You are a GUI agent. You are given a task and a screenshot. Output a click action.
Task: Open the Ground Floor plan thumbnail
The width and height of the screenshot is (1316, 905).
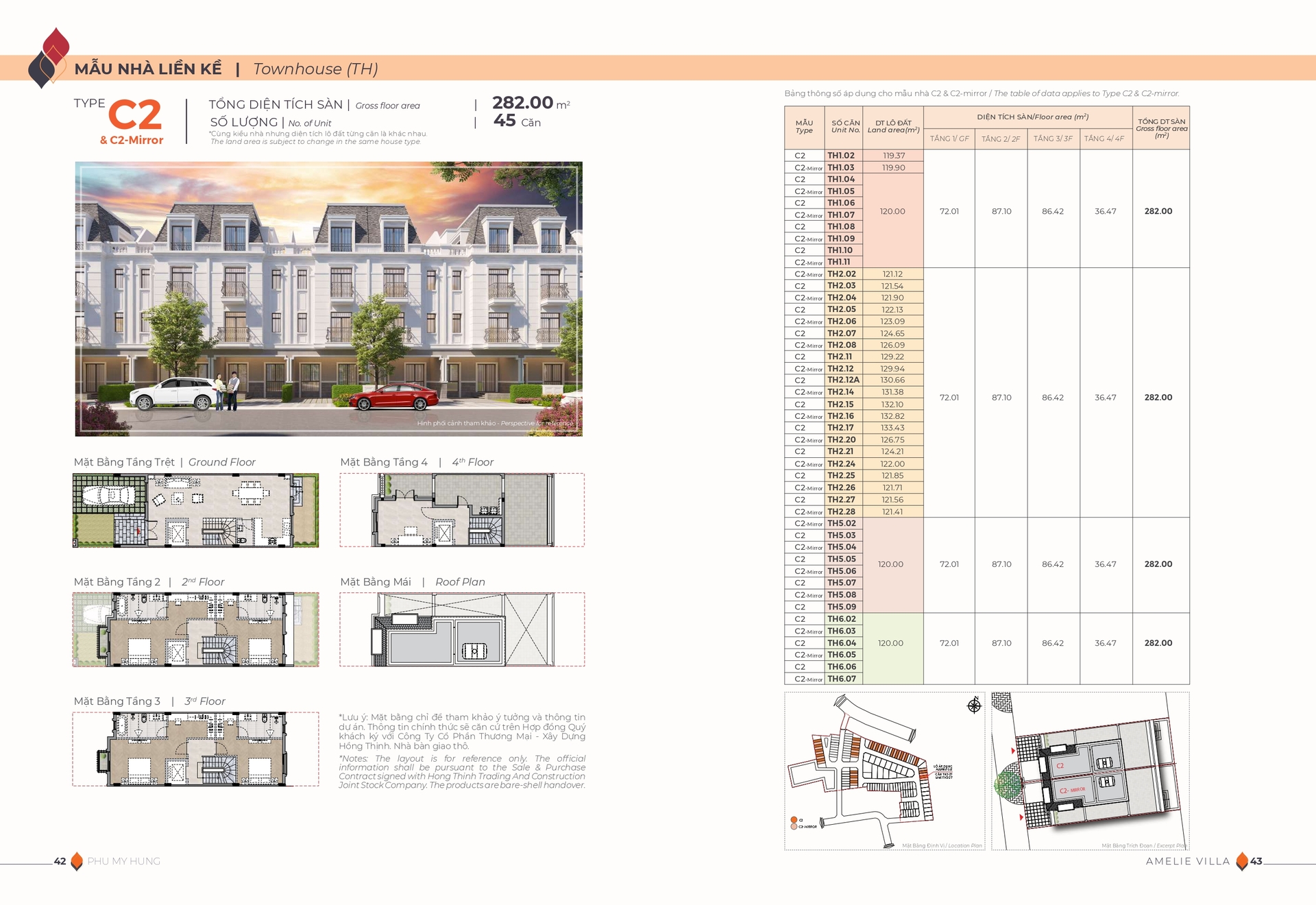(195, 510)
